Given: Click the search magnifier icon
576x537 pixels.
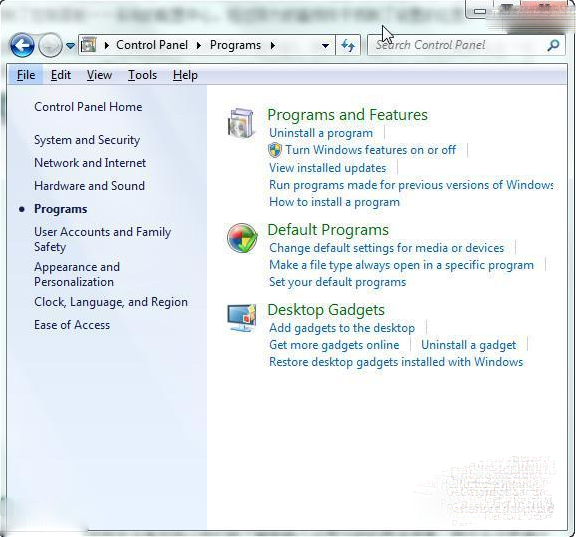Looking at the screenshot, I should (x=553, y=45).
